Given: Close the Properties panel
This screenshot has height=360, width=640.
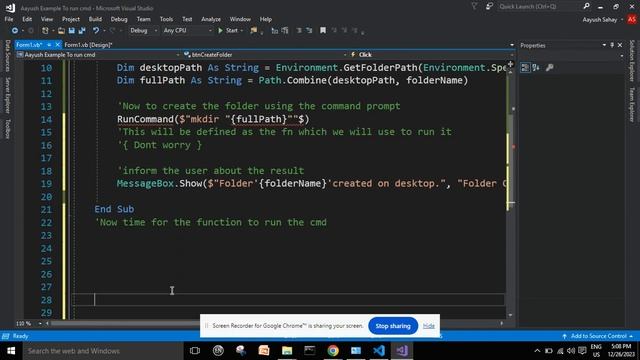Looking at the screenshot, I should [x=620, y=45].
